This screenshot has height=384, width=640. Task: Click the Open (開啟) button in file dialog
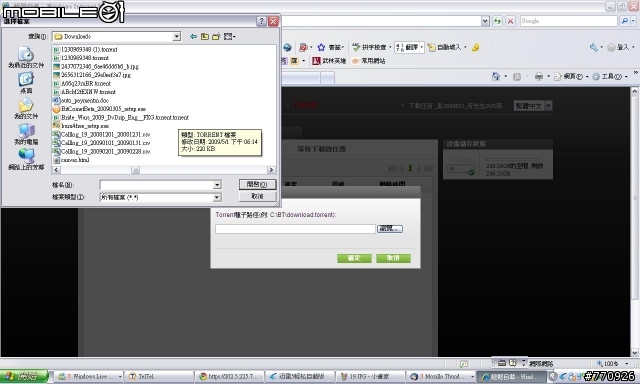point(257,184)
